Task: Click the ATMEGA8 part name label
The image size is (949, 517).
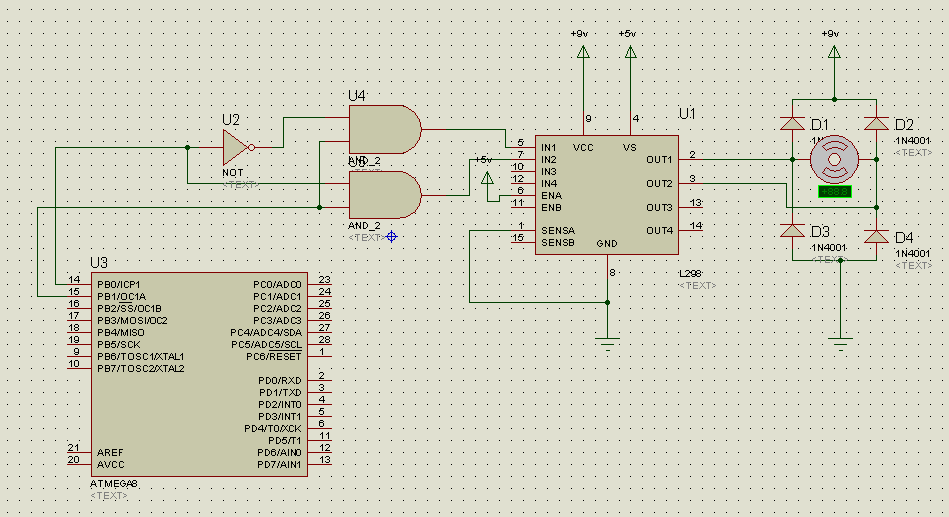Action: (114, 484)
